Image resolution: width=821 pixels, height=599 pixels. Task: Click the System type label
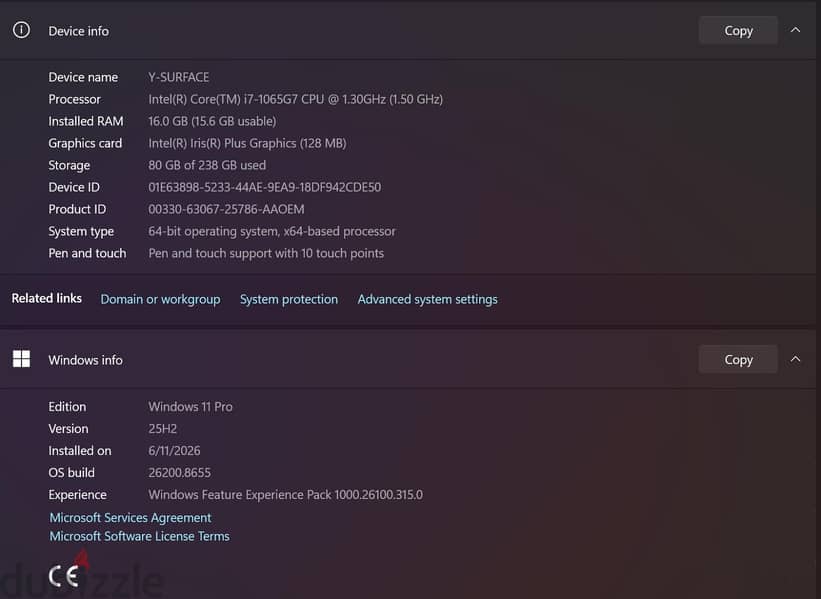click(x=81, y=231)
